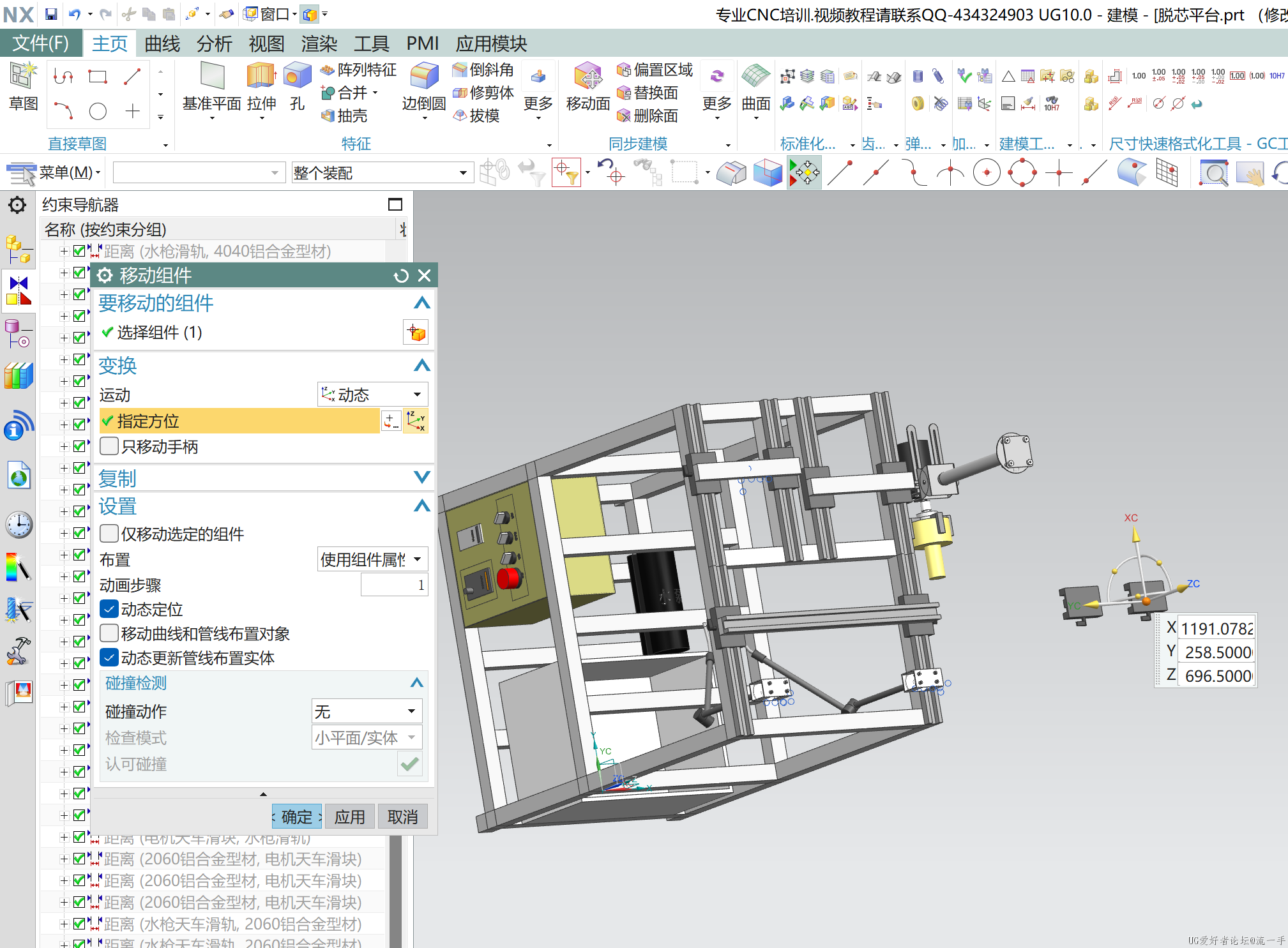Image resolution: width=1288 pixels, height=948 pixels.
Task: Open the 运动 motion type dropdown
Action: tap(372, 395)
